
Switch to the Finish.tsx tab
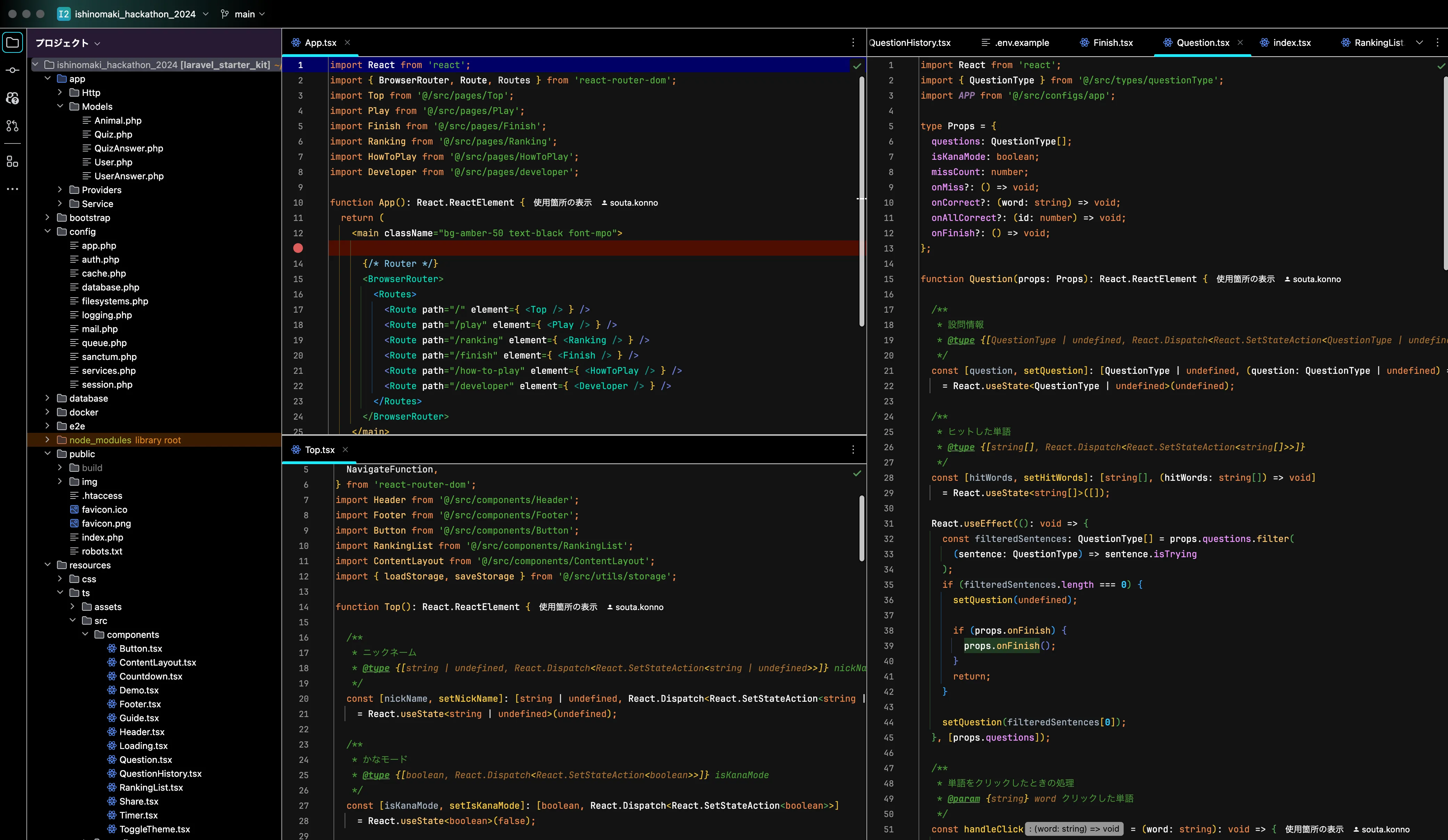tap(1112, 42)
